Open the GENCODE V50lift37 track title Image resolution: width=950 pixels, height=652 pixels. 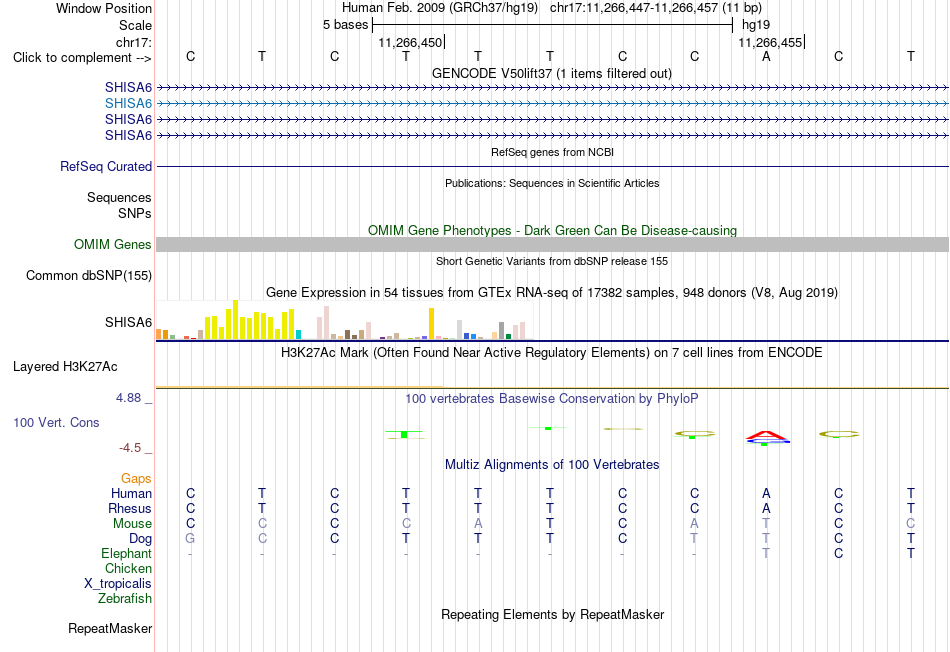(x=551, y=73)
